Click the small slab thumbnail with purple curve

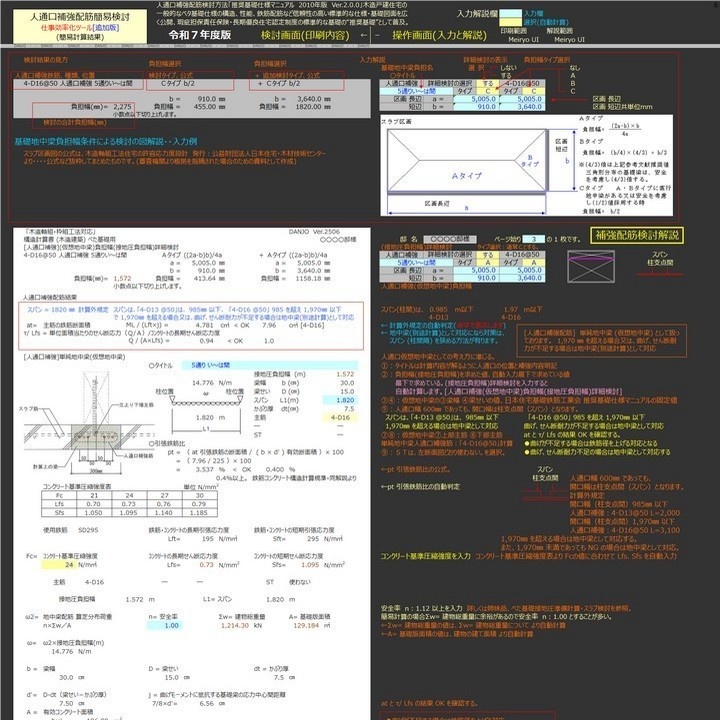coord(591,266)
